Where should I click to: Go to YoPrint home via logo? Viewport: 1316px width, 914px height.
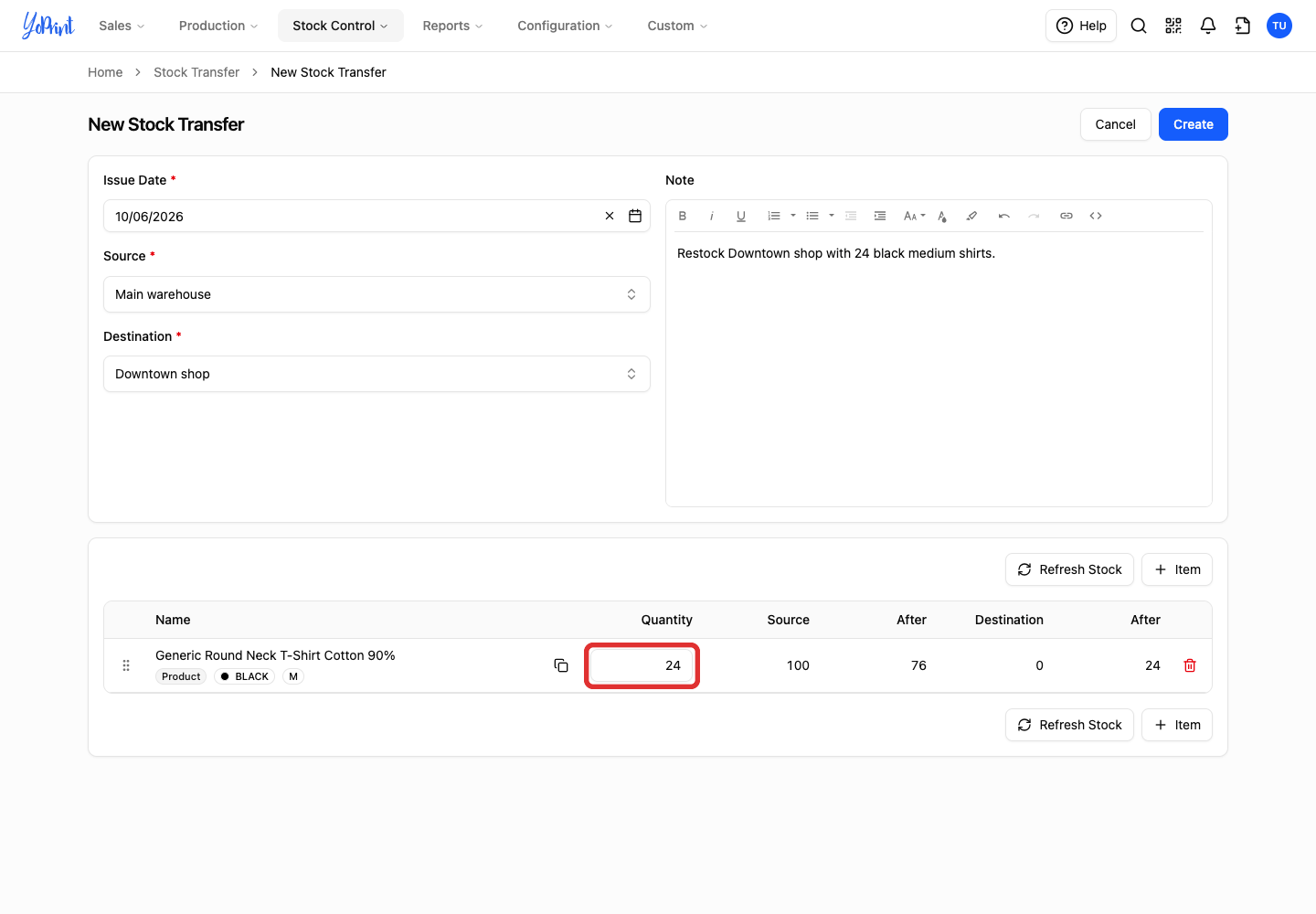48,26
